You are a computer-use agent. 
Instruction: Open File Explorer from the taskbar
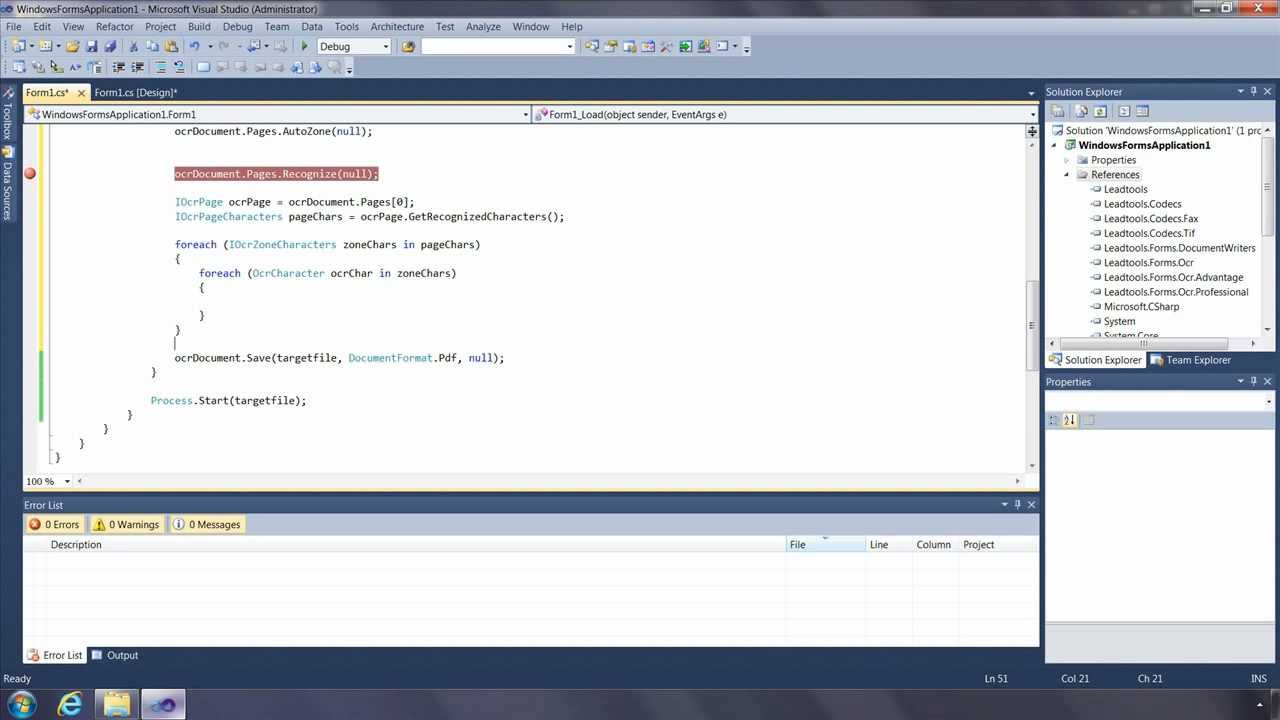(117, 704)
